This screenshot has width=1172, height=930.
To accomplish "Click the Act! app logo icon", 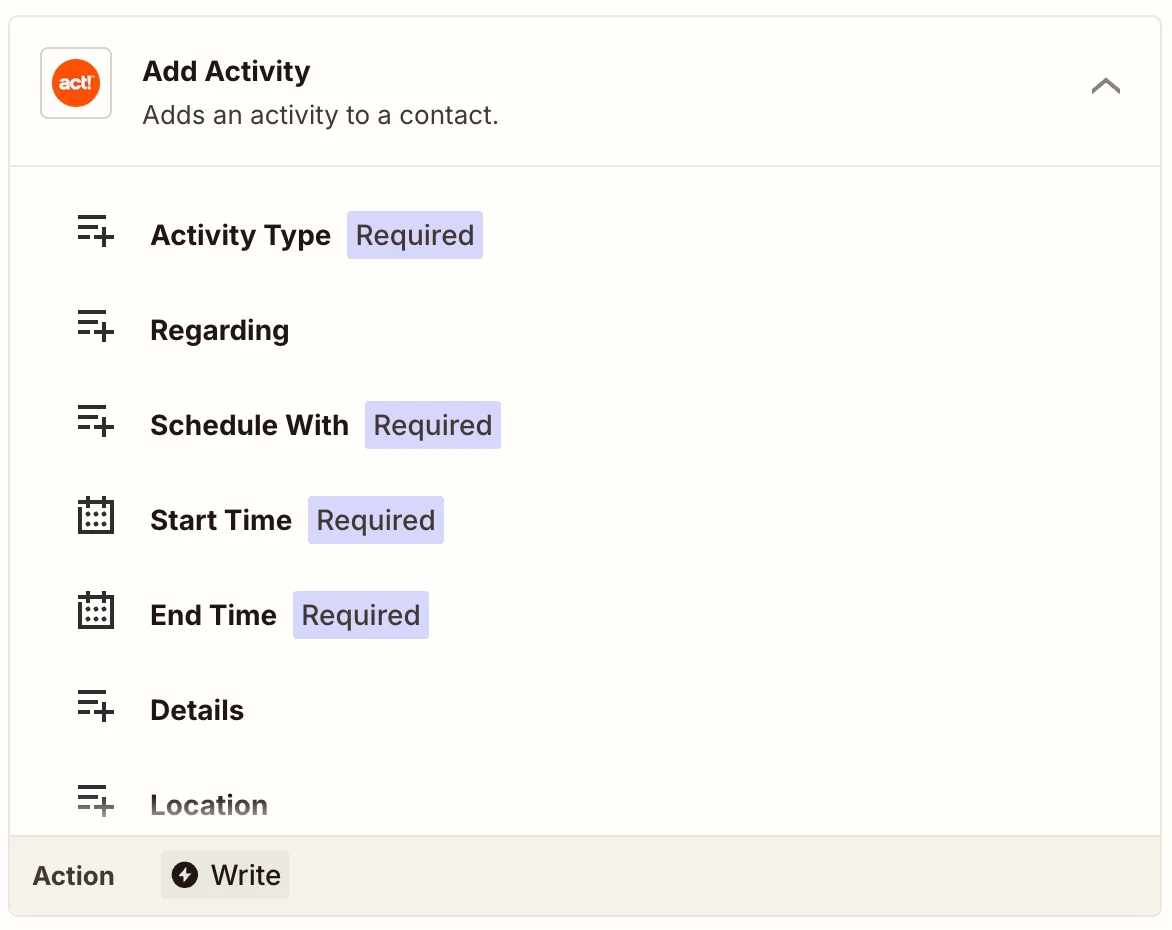I will 76,84.
